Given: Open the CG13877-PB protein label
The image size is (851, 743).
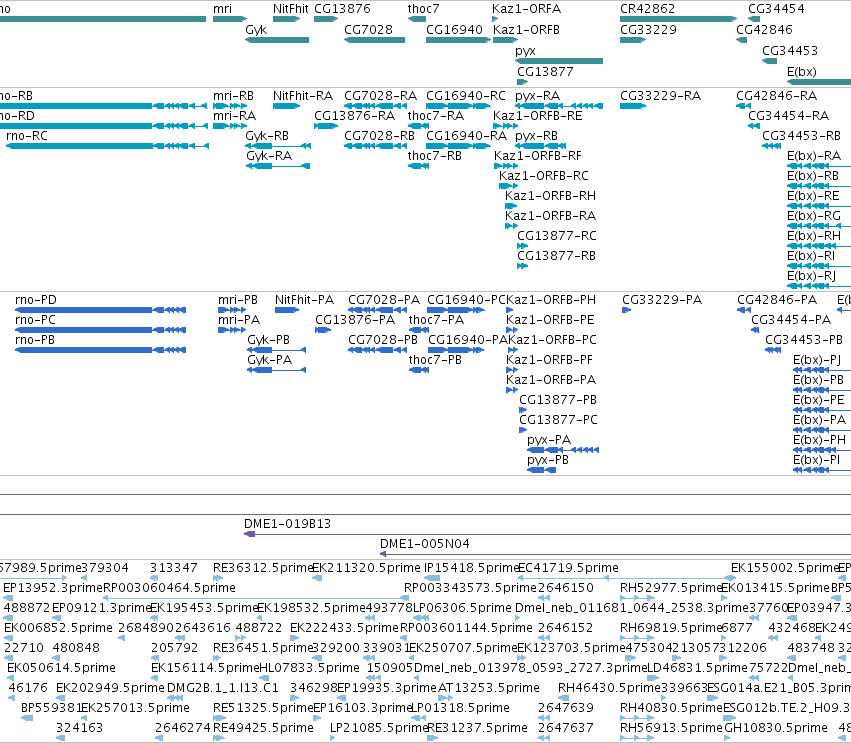Looking at the screenshot, I should (558, 400).
